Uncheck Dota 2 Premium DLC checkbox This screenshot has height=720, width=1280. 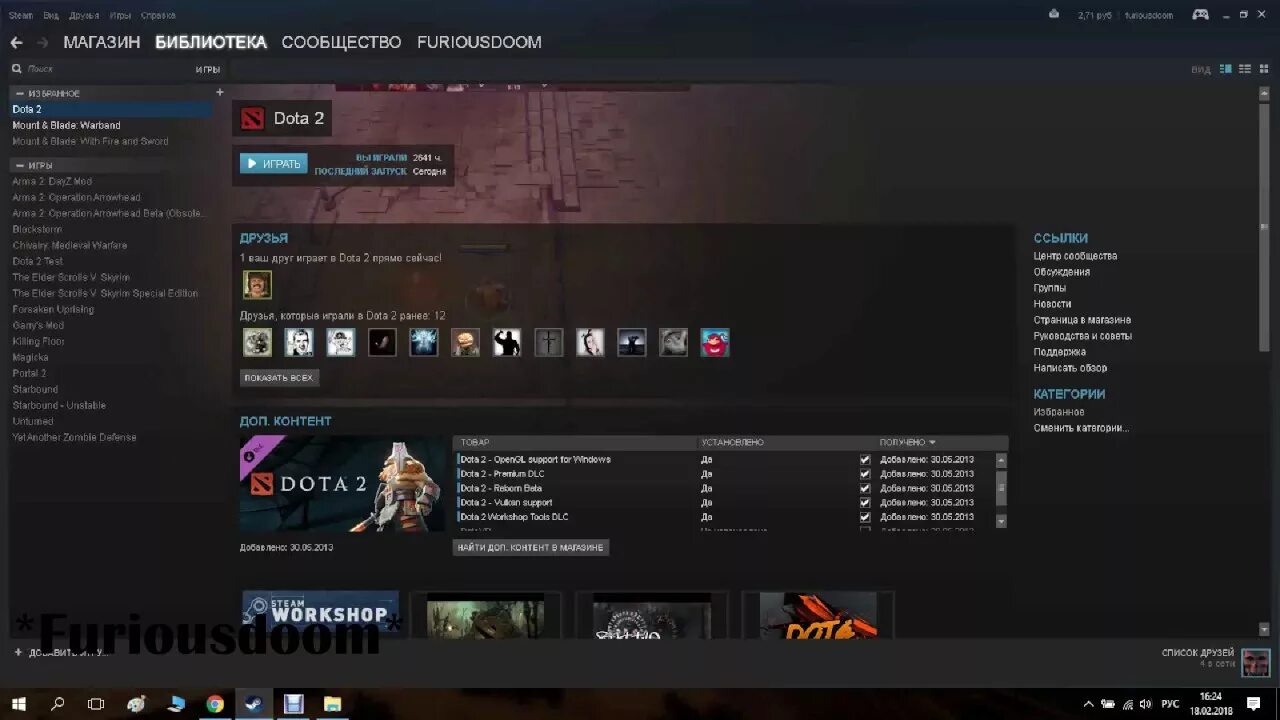pyautogui.click(x=865, y=474)
